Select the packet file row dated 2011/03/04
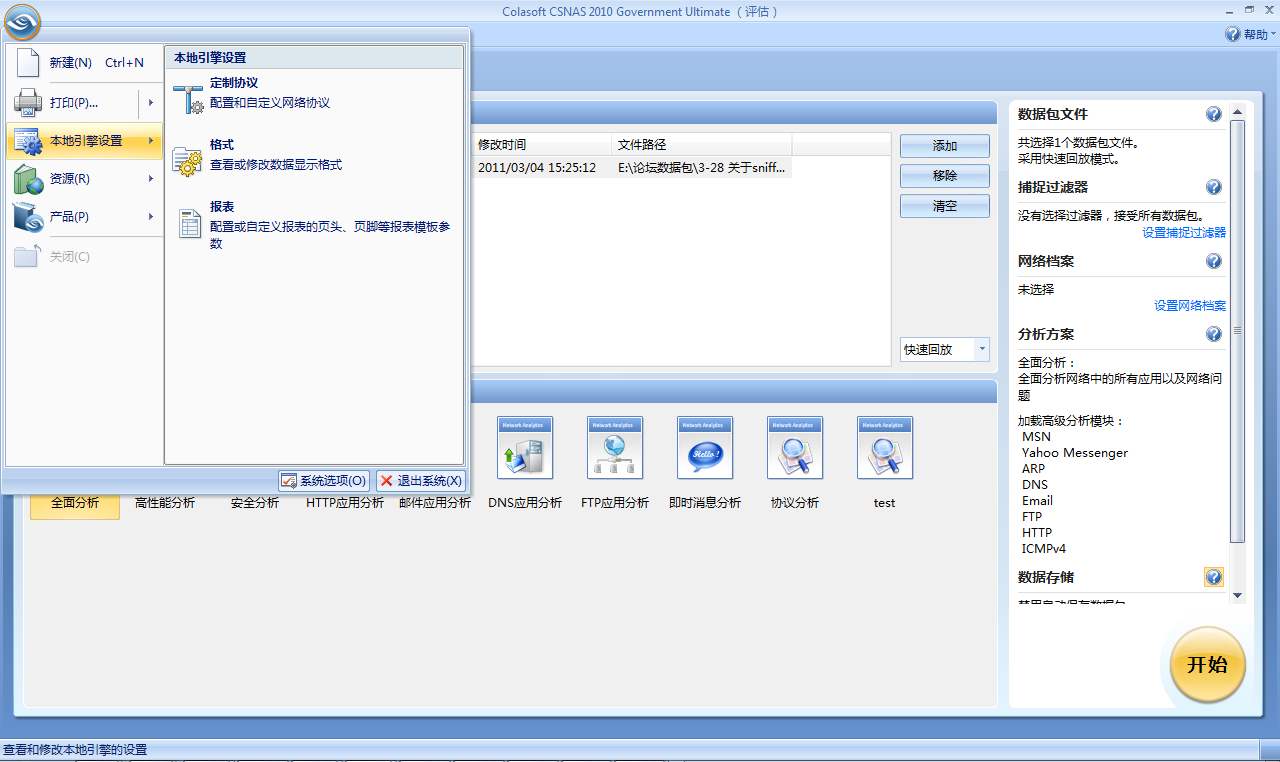 coord(600,167)
